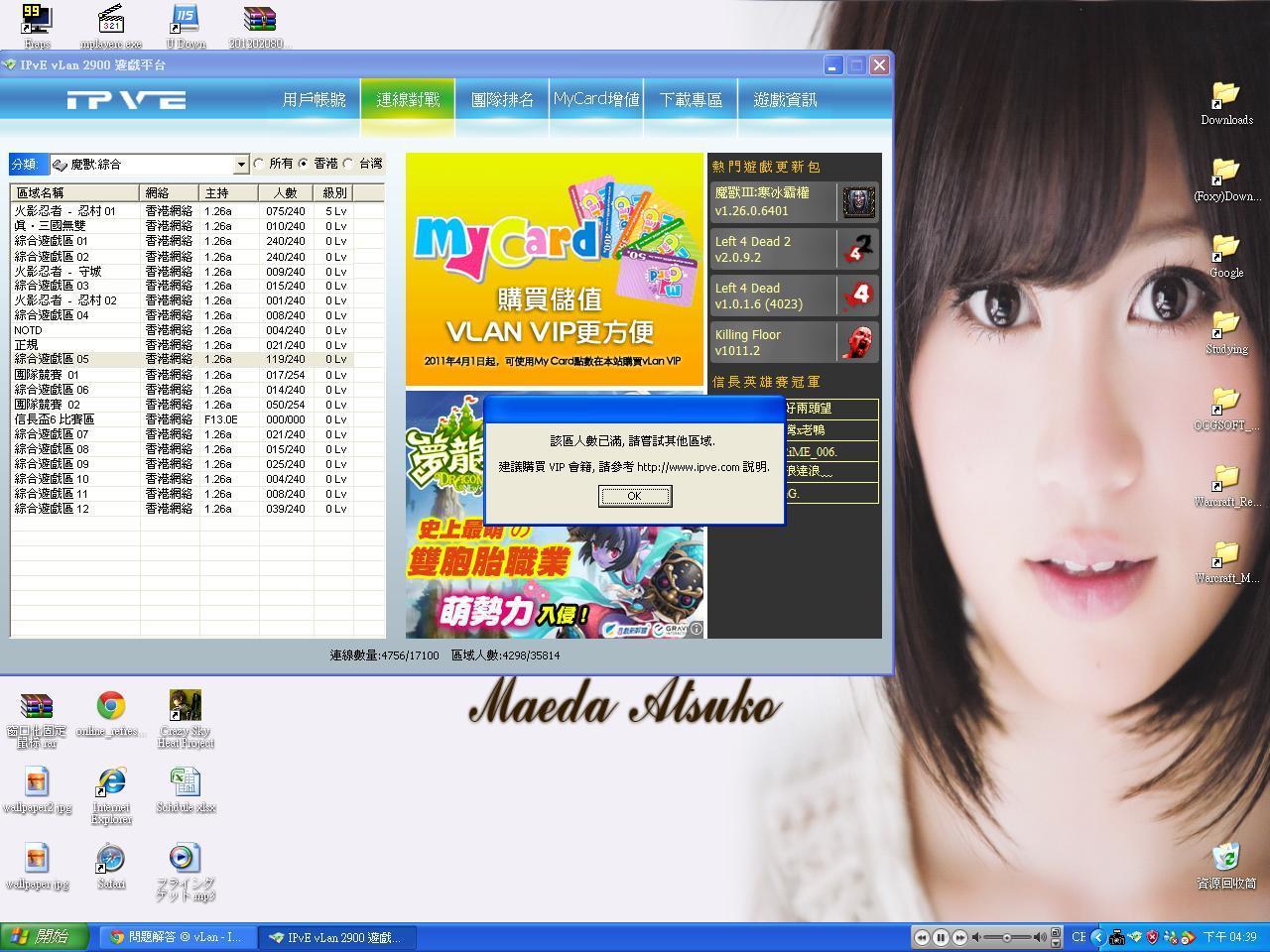Screen dimensions: 1270x952
Task: Skip to next track in taskbar player
Action: pos(959,937)
